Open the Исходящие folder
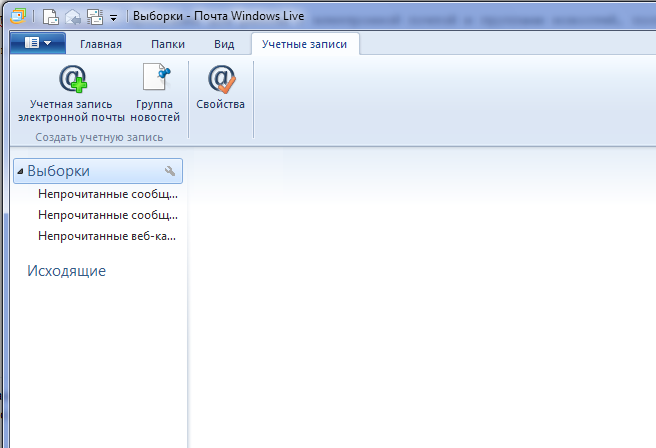The width and height of the screenshot is (656, 448). (66, 271)
